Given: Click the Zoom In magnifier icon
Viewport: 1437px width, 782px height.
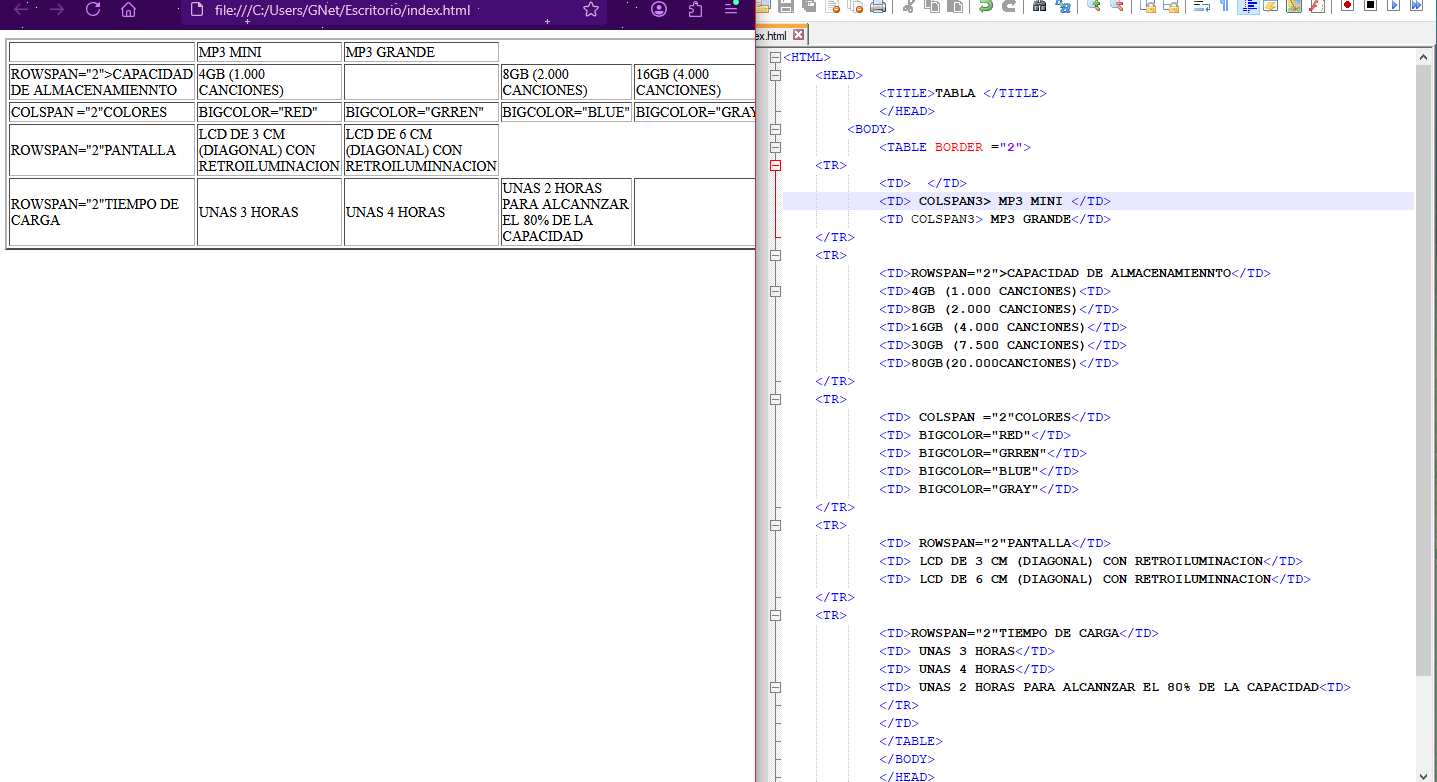Looking at the screenshot, I should 1093,6.
